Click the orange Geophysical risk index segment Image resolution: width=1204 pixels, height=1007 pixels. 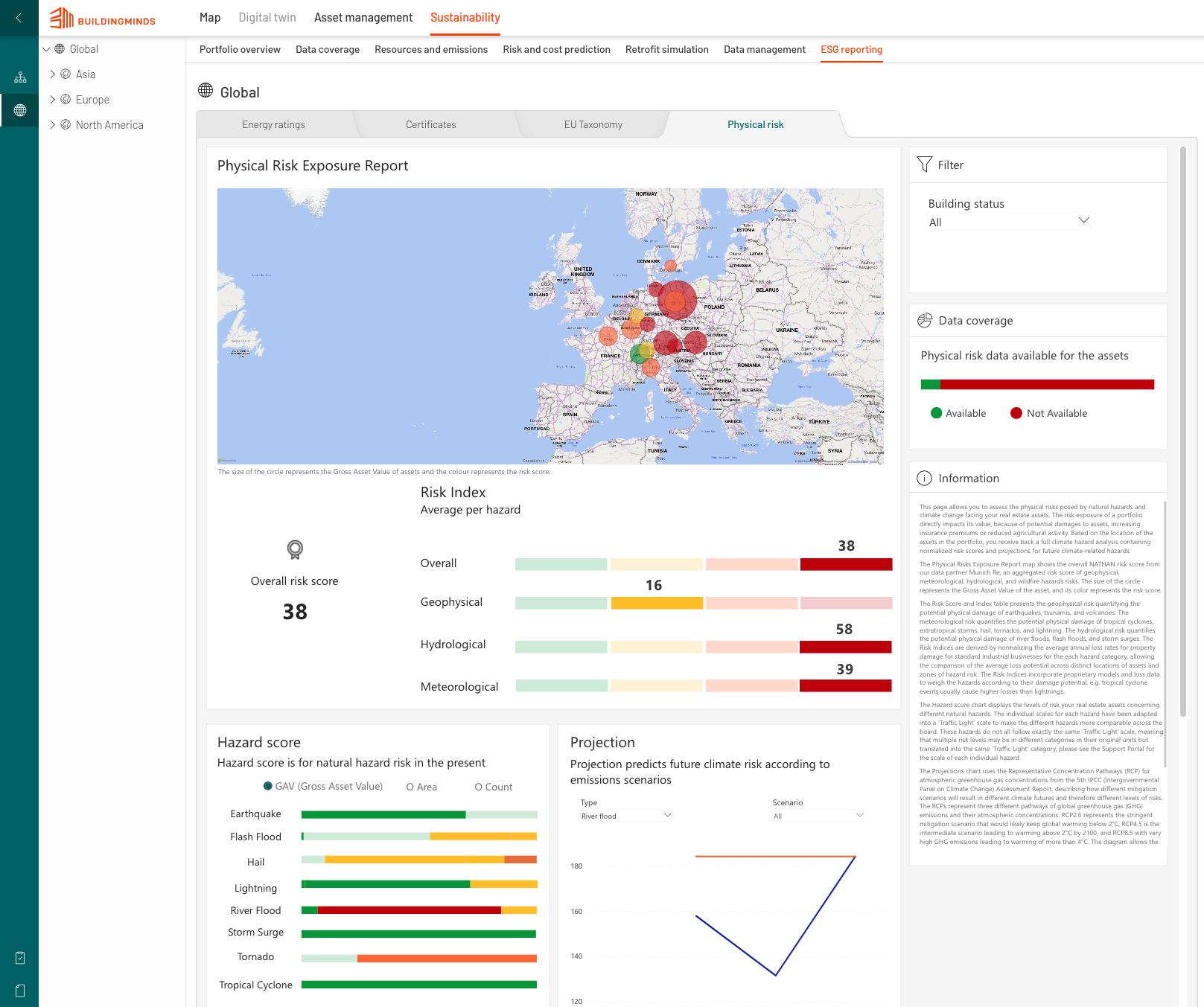pyautogui.click(x=657, y=604)
